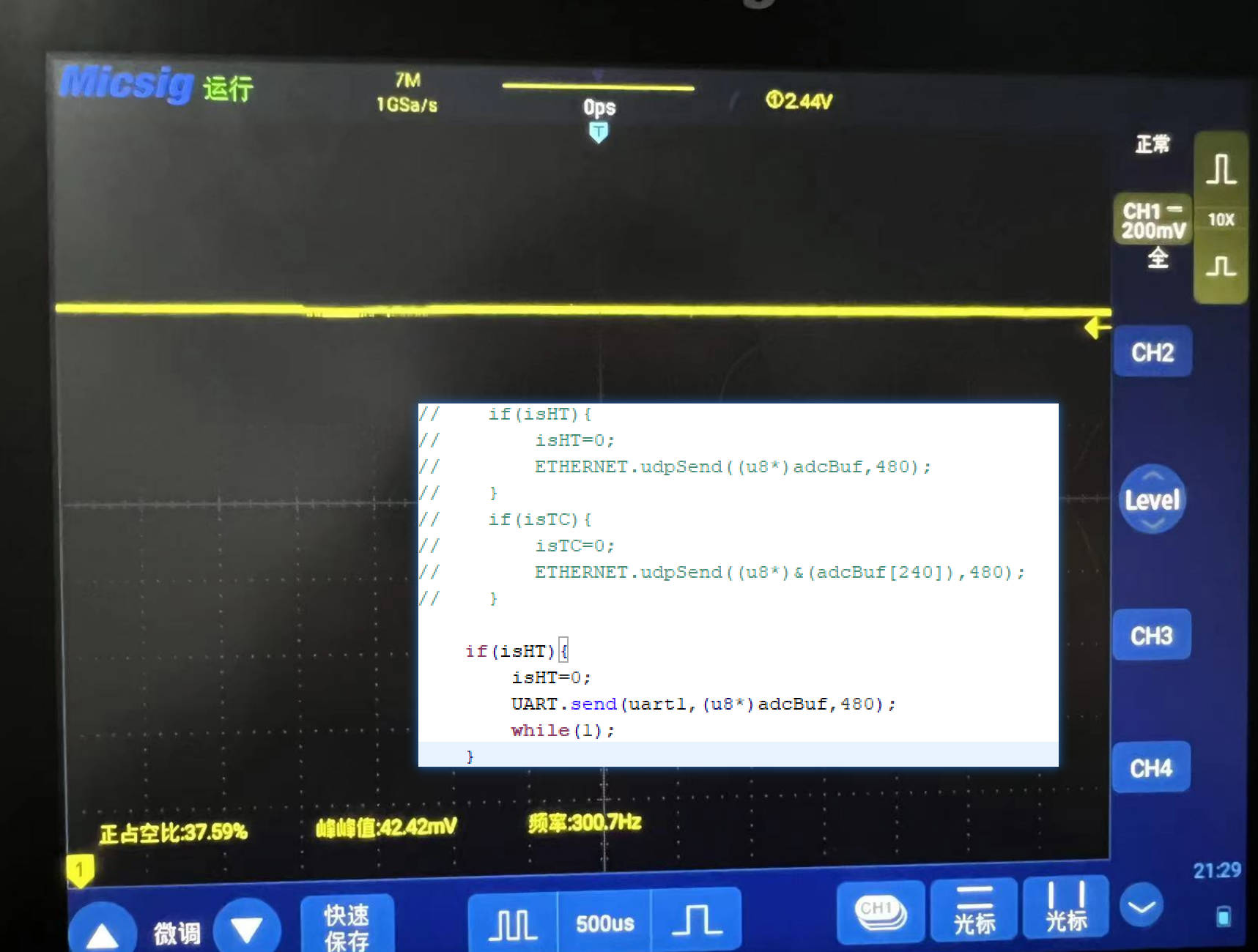Tap the Level trigger adjust knob

tap(1152, 499)
